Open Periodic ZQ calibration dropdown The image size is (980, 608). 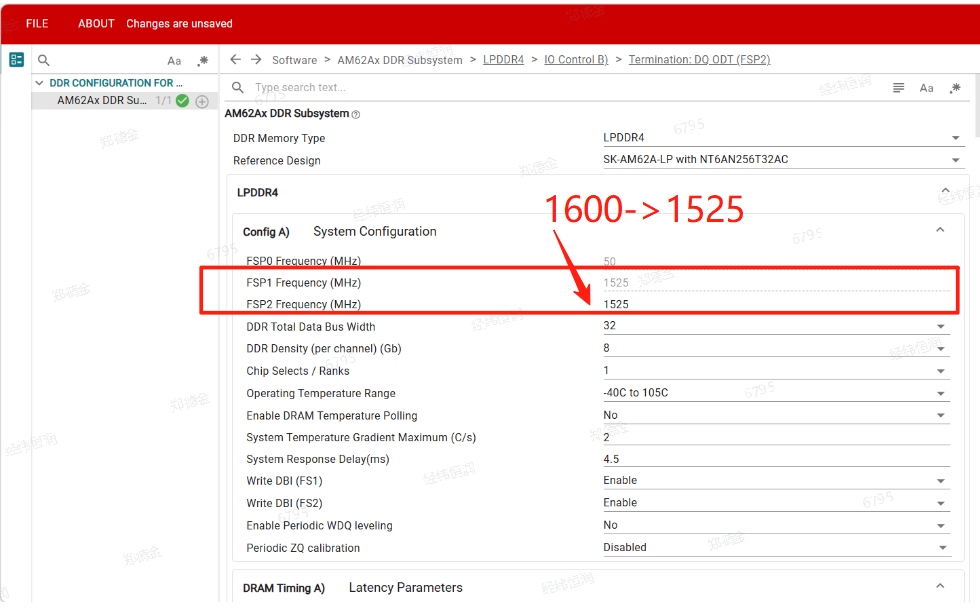point(776,547)
